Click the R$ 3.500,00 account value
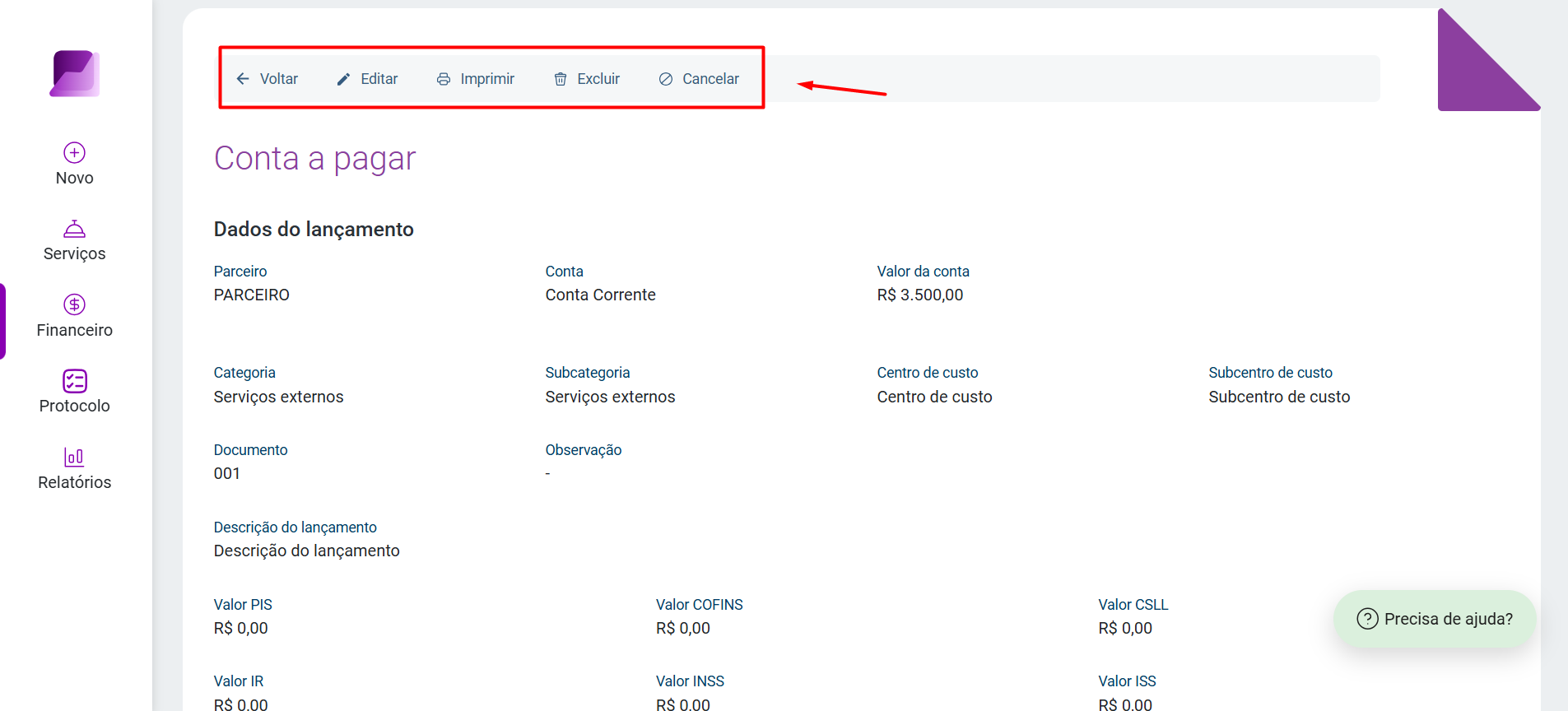Viewport: 1568px width, 711px height. pos(920,295)
